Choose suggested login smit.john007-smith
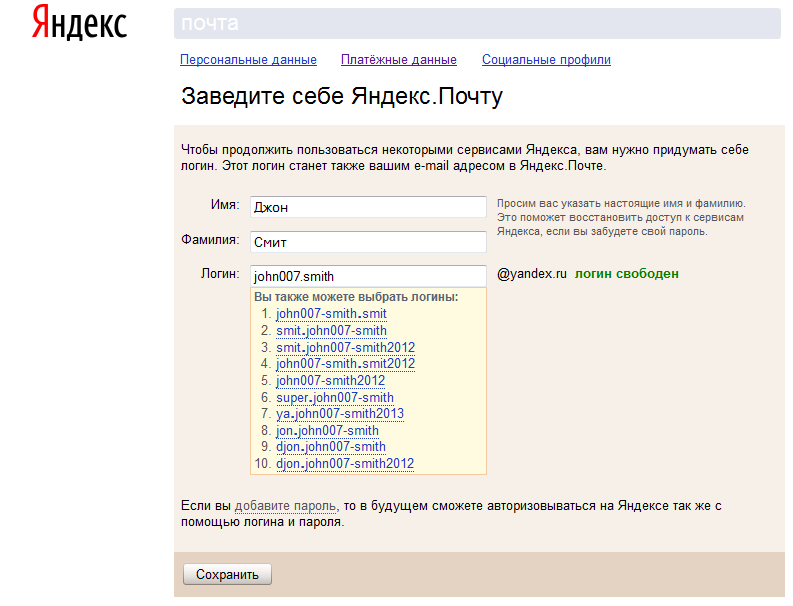Screen dimensions: 793x606 [x=331, y=330]
